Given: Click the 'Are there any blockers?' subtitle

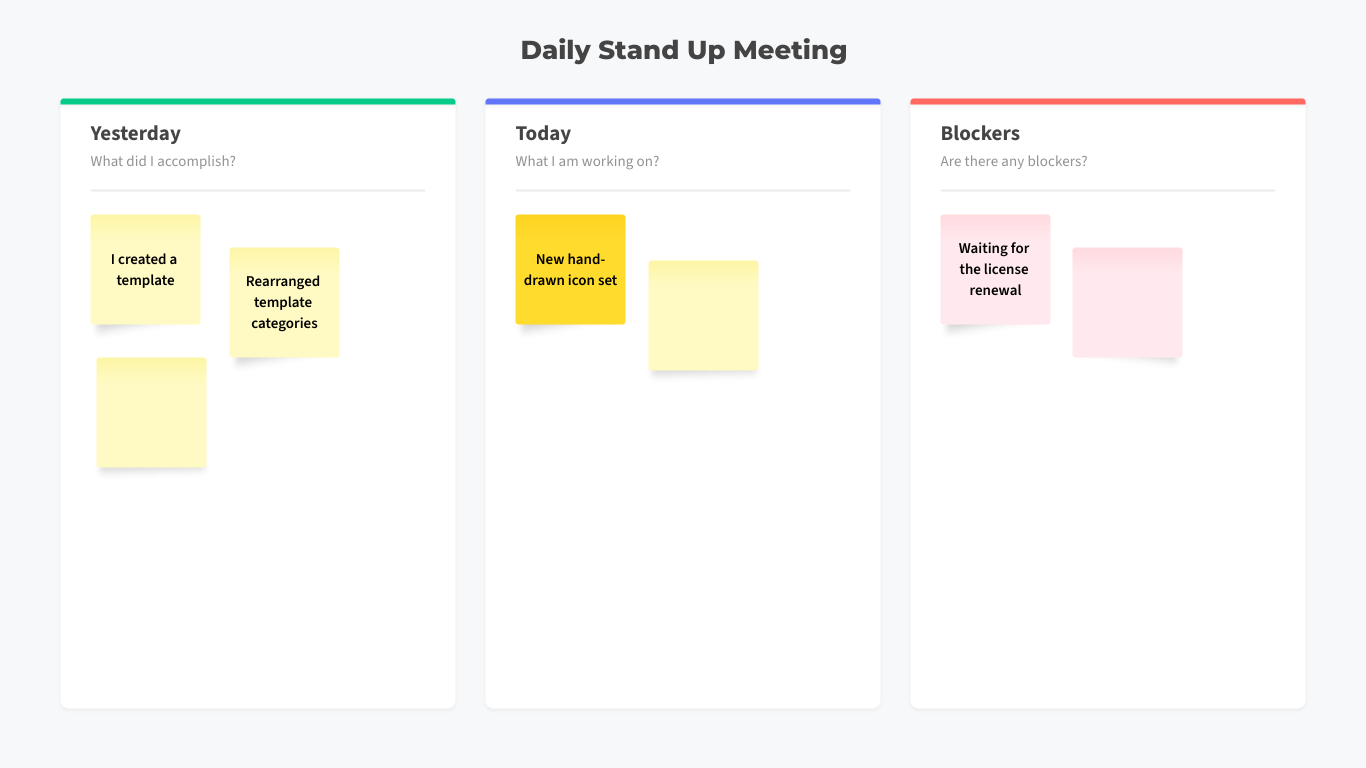Looking at the screenshot, I should [1014, 161].
